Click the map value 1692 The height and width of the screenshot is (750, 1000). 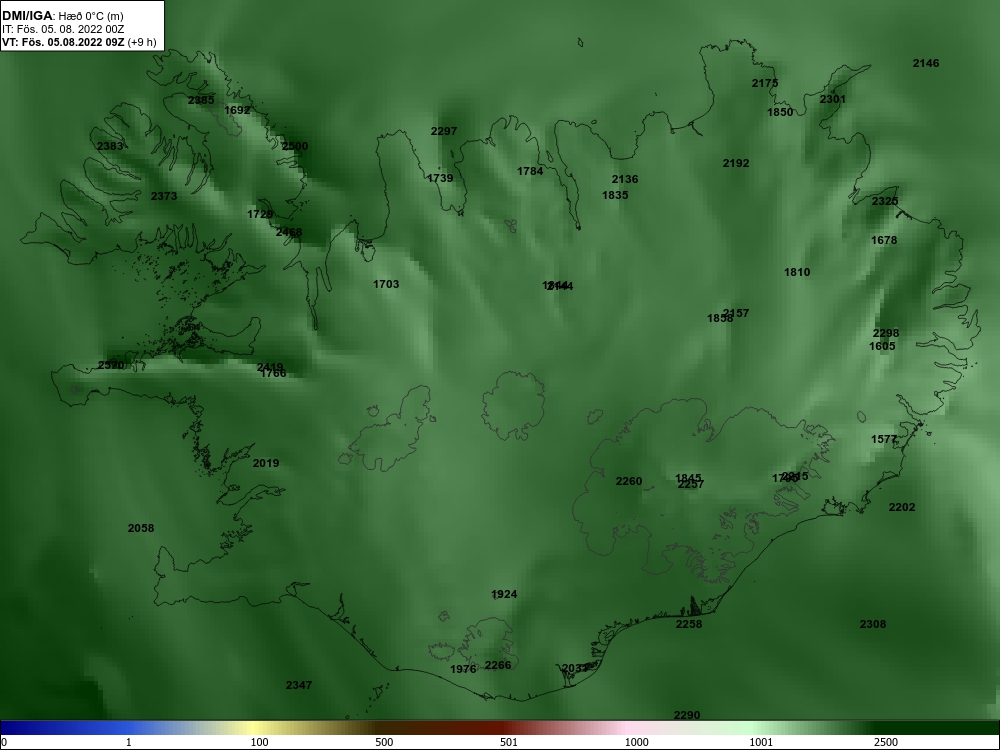[237, 110]
